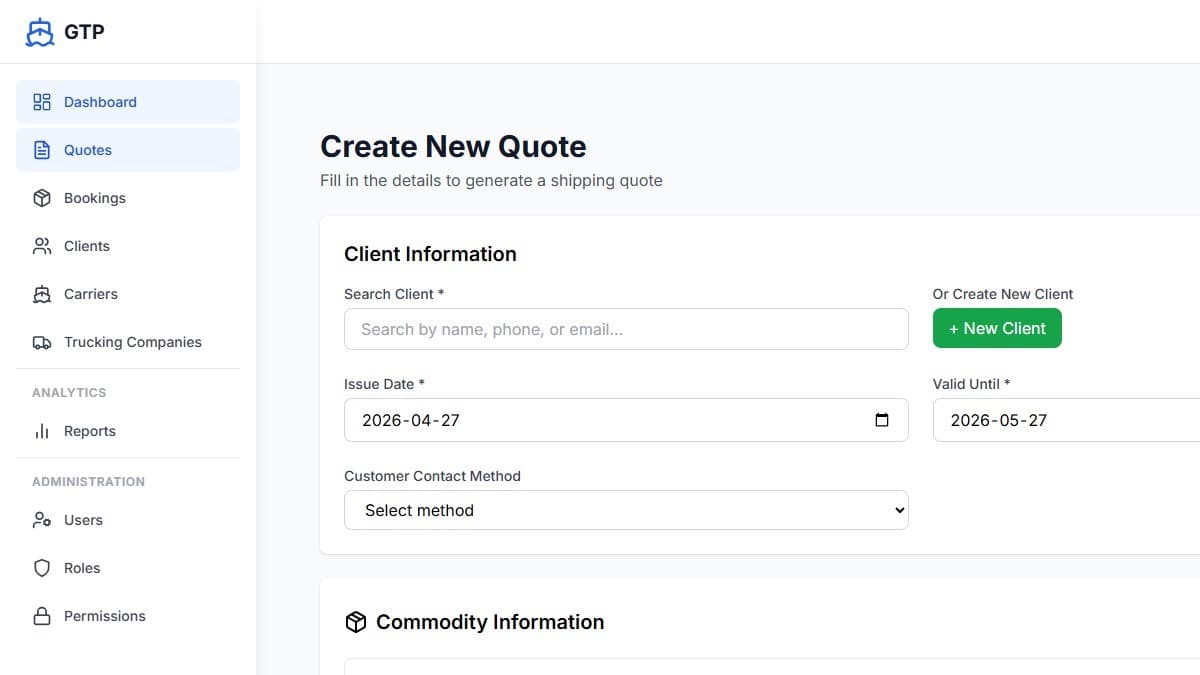Click the Valid Until date field
Viewport: 1200px width, 675px height.
tap(1066, 420)
